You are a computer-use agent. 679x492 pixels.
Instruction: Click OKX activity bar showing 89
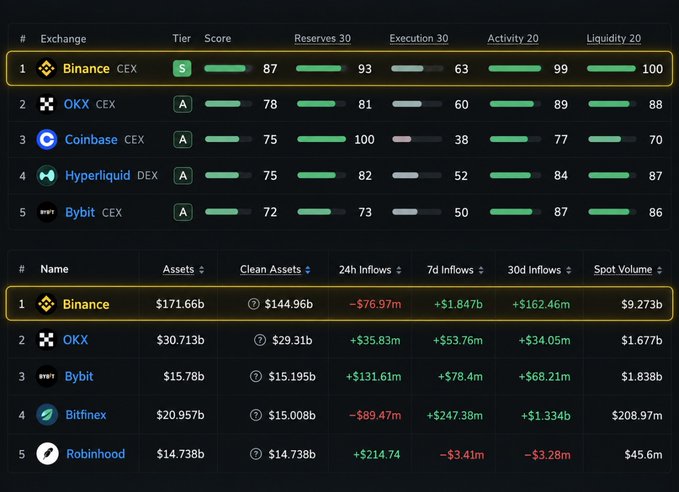[515, 104]
